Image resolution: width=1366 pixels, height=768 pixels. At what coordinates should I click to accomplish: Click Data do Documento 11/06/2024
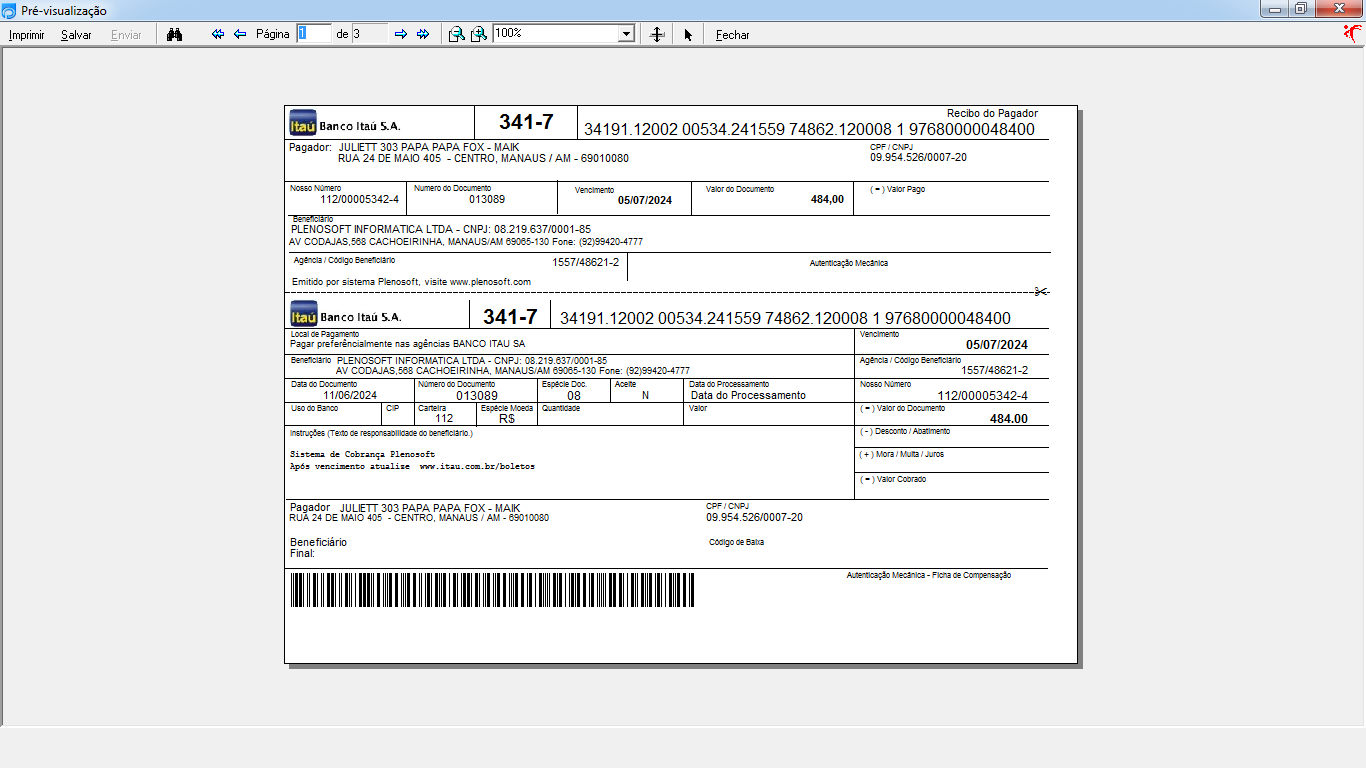point(350,395)
